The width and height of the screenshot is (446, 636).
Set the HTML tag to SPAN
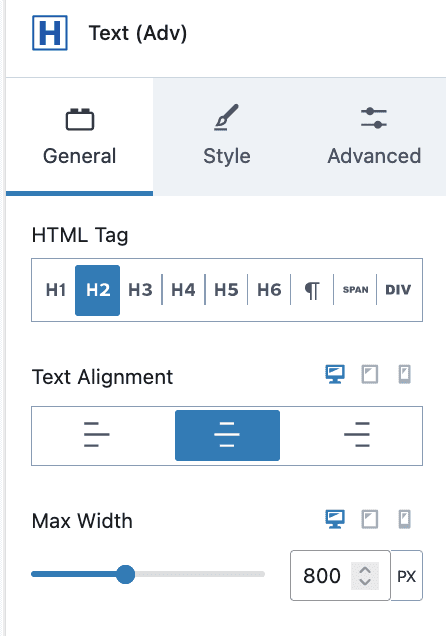point(355,290)
